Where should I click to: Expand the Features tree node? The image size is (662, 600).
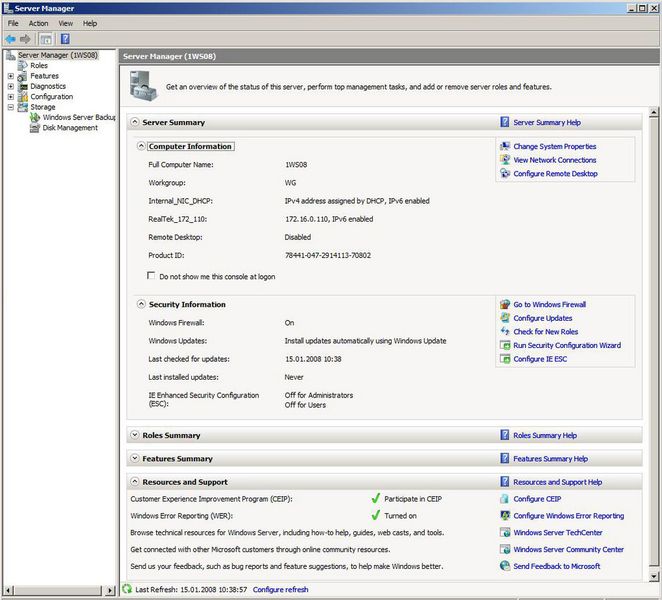(x=11, y=76)
